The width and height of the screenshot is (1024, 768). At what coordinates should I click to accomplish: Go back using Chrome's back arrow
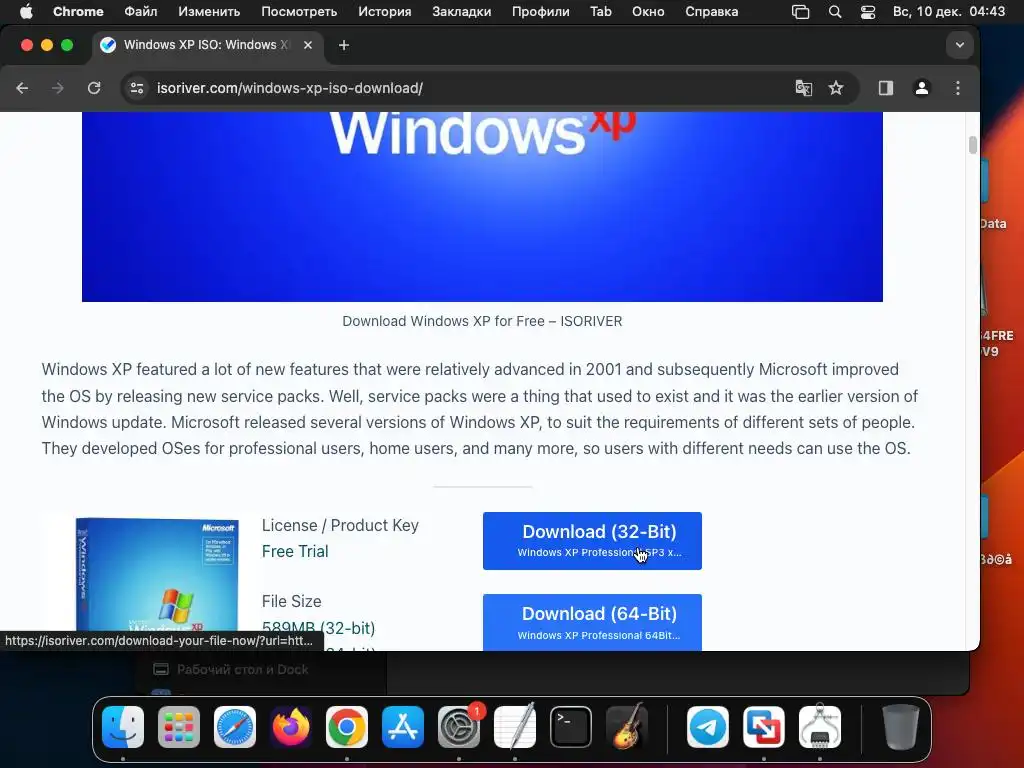(22, 88)
